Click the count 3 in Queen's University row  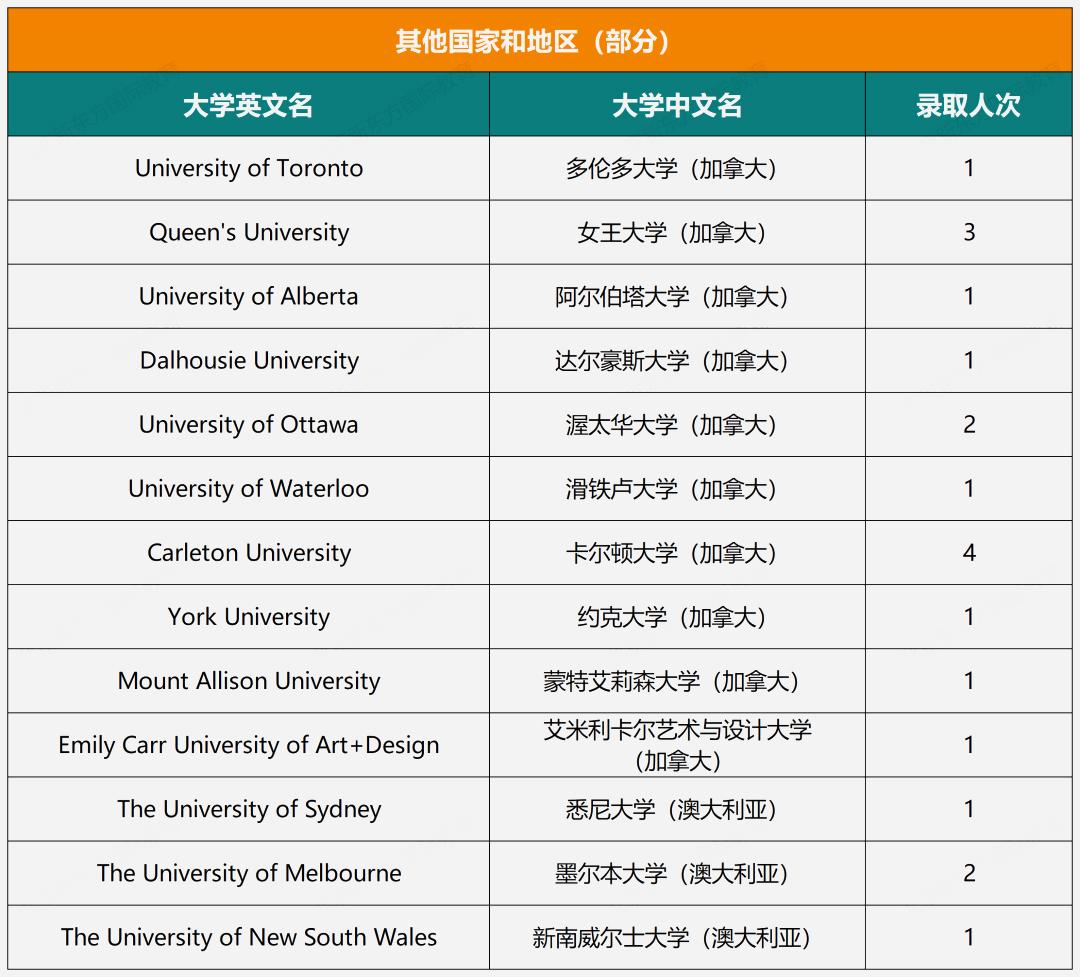coord(969,232)
